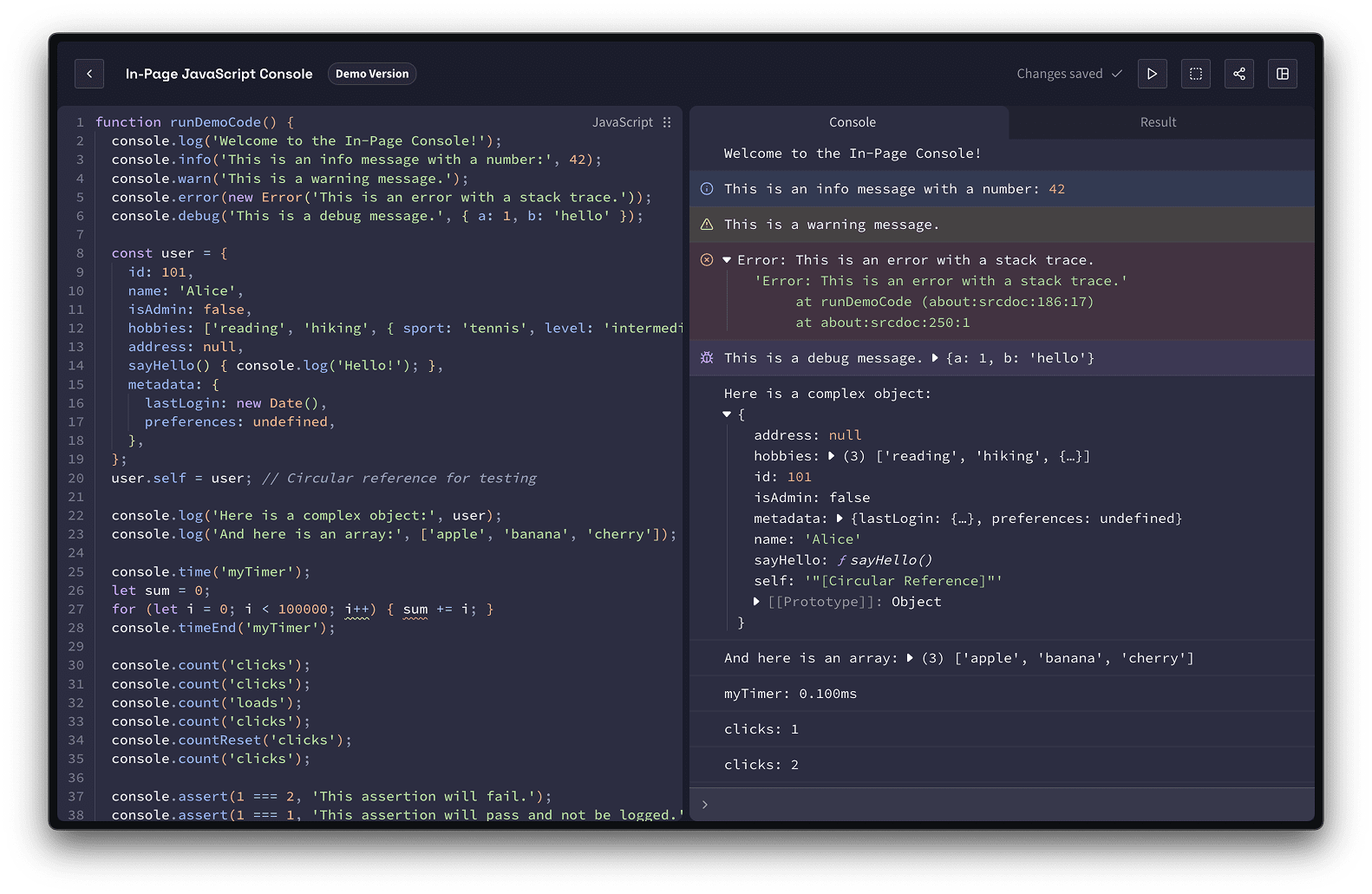Viewport: 1372px width, 894px height.
Task: Expand the [[Prototype]] Object entry
Action: click(x=757, y=602)
